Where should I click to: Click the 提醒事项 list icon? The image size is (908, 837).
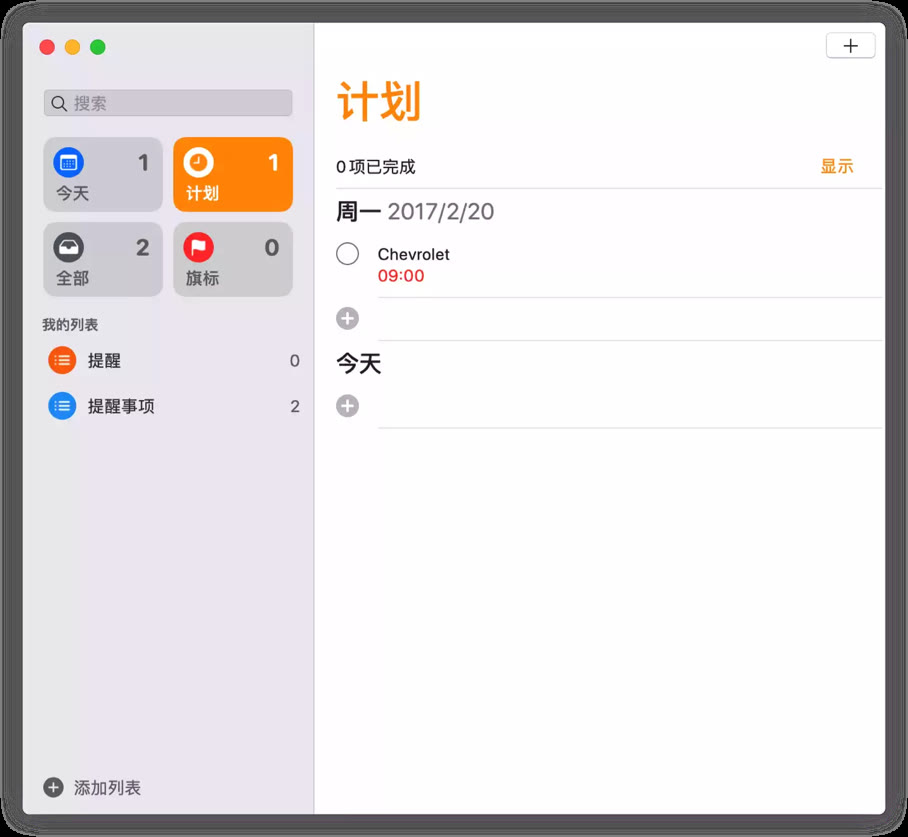61,406
